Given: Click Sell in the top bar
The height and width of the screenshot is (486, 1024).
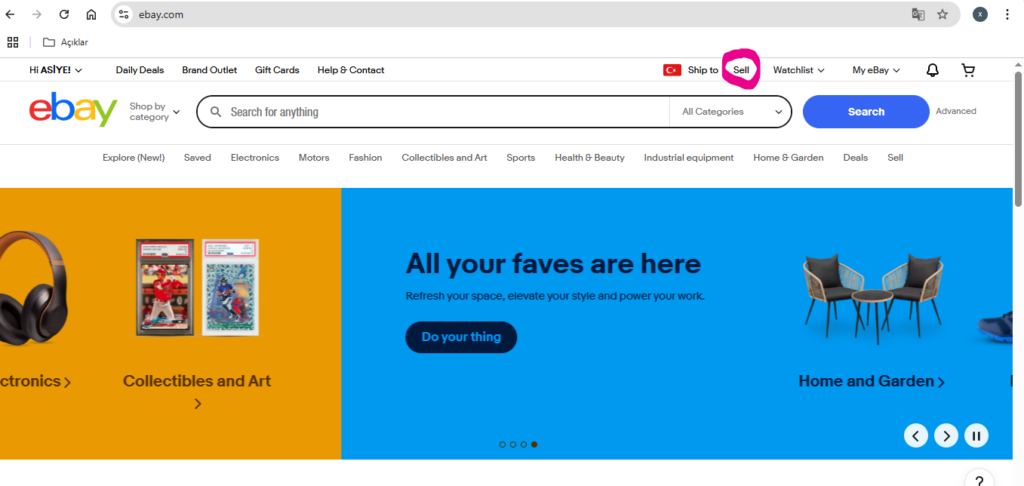Looking at the screenshot, I should pyautogui.click(x=741, y=70).
